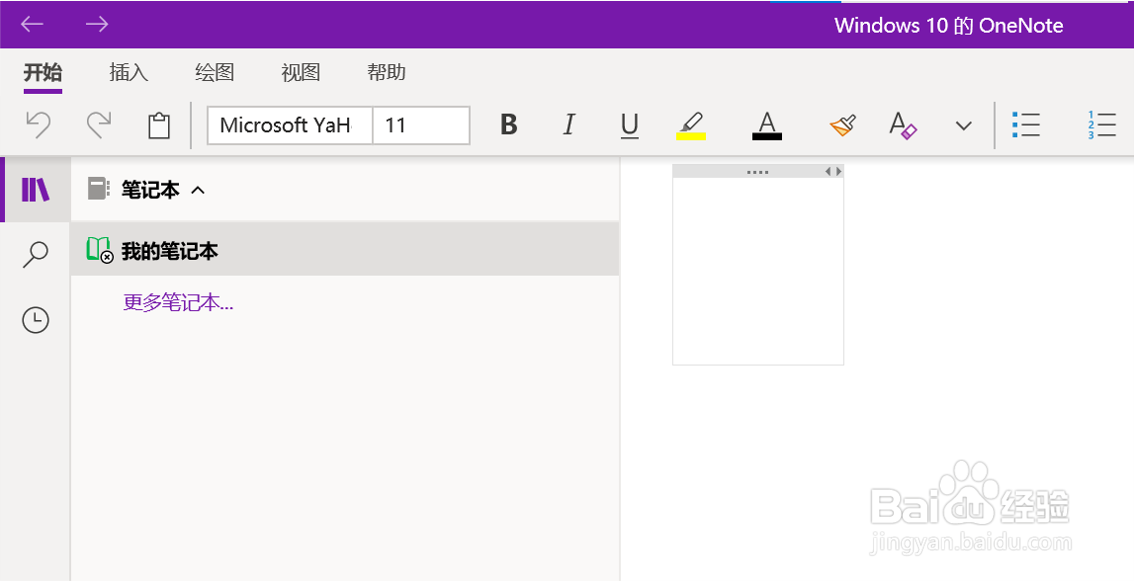This screenshot has height=581, width=1134.
Task: Click the font size box showing 11
Action: point(421,125)
